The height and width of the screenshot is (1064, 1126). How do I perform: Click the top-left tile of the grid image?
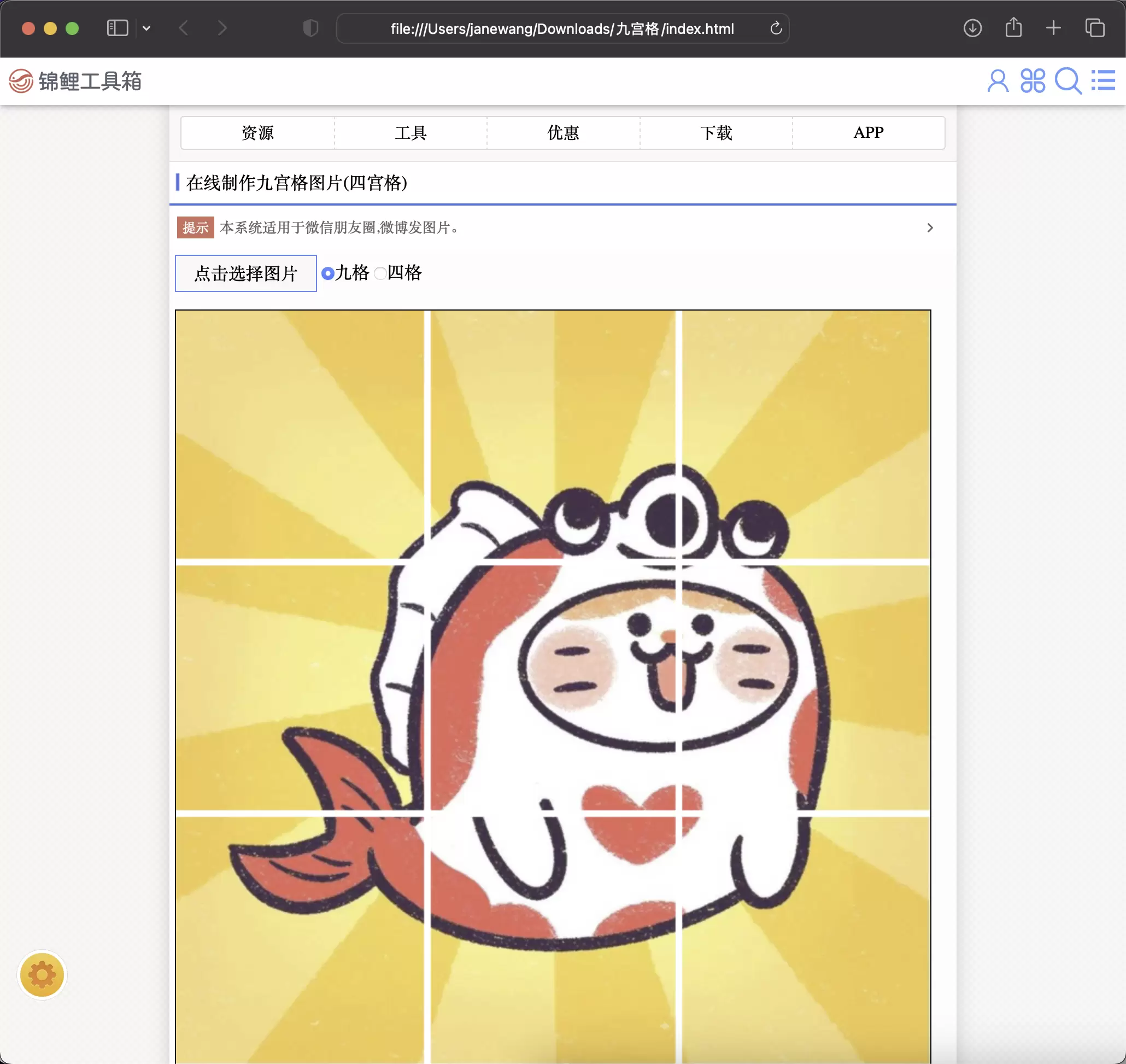pos(300,435)
